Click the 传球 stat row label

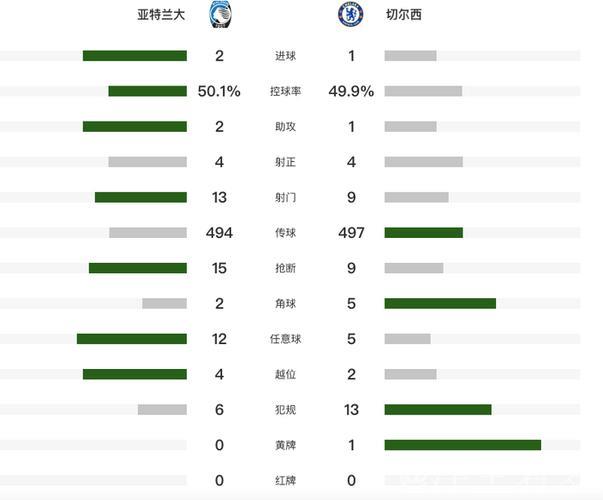click(x=285, y=233)
